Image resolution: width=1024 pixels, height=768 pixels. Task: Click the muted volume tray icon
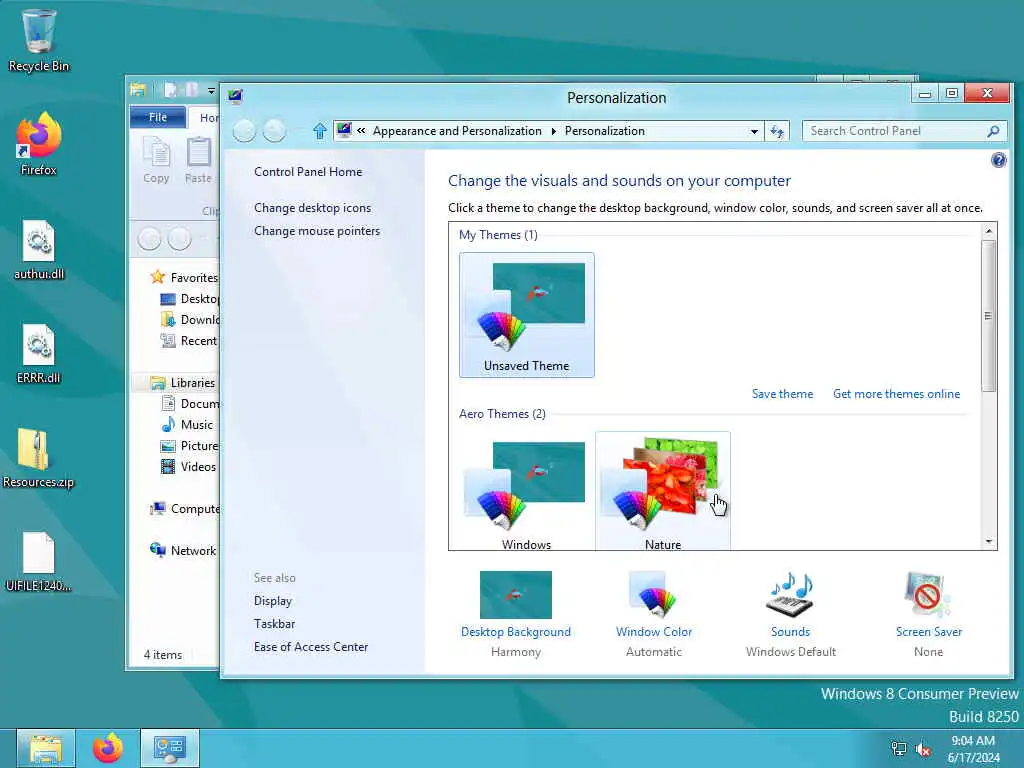[923, 749]
